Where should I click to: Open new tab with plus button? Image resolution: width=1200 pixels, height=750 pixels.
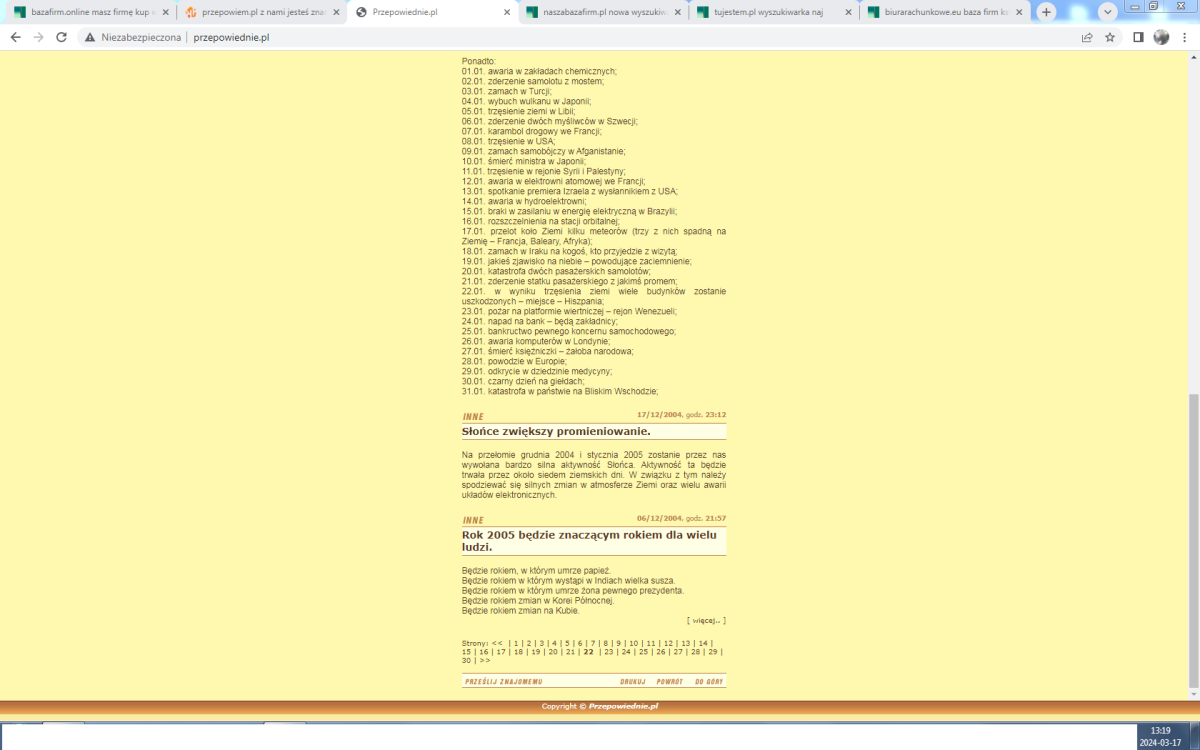[1046, 12]
